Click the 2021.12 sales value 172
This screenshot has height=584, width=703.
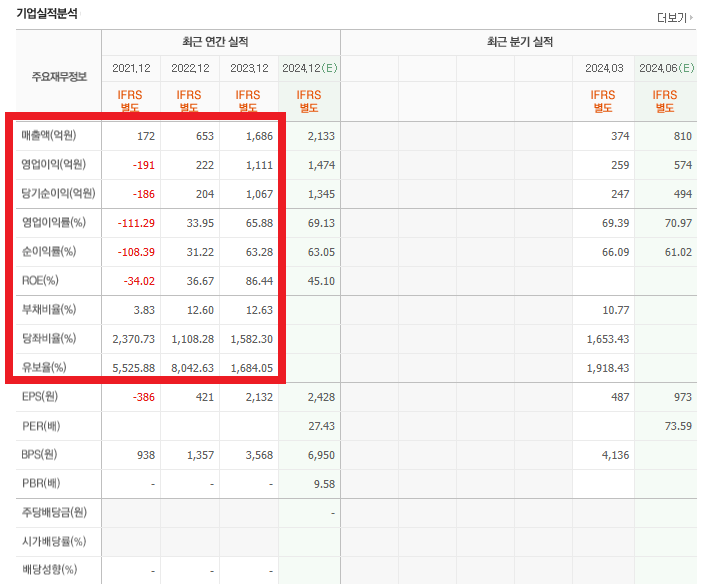(146, 136)
